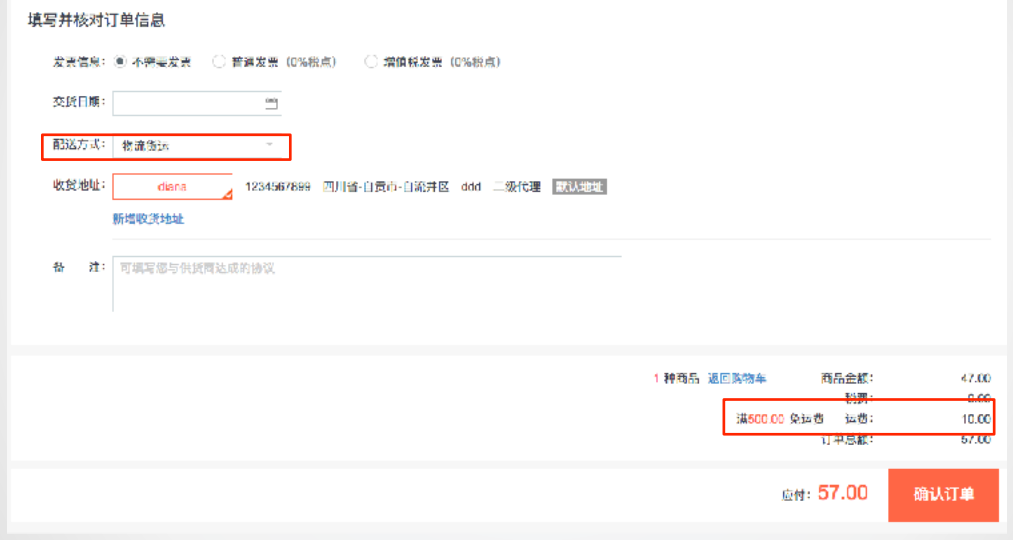Click the calendar icon in delivery date field
1013x540 pixels.
(271, 103)
